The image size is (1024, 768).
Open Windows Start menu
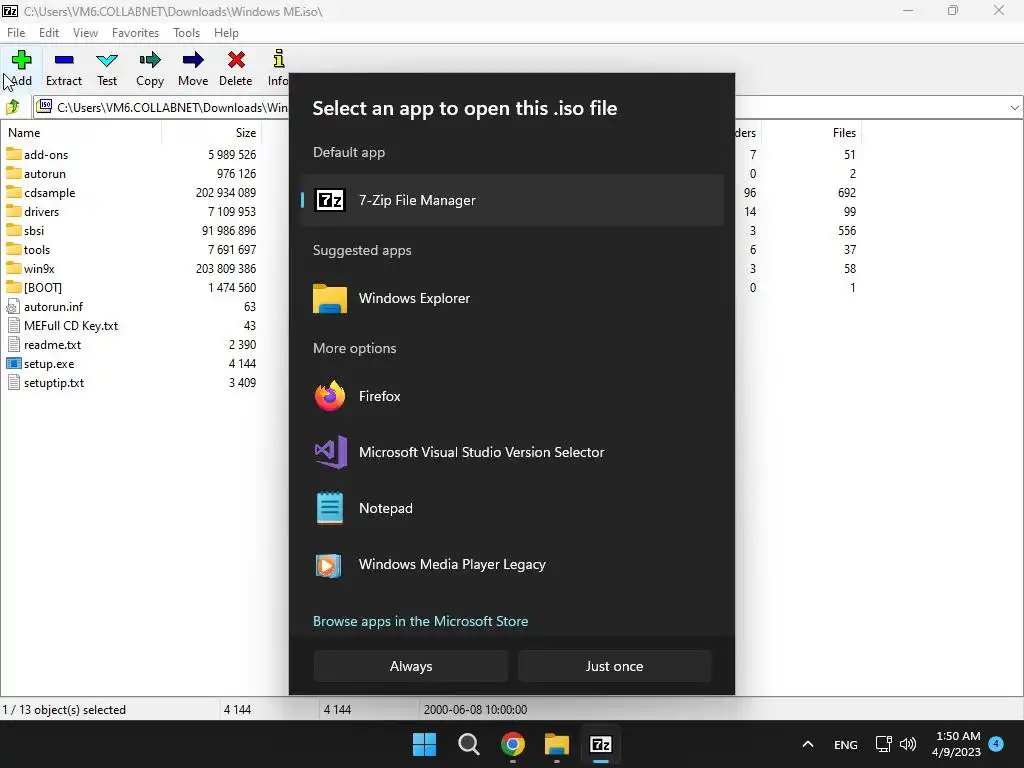[x=424, y=744]
